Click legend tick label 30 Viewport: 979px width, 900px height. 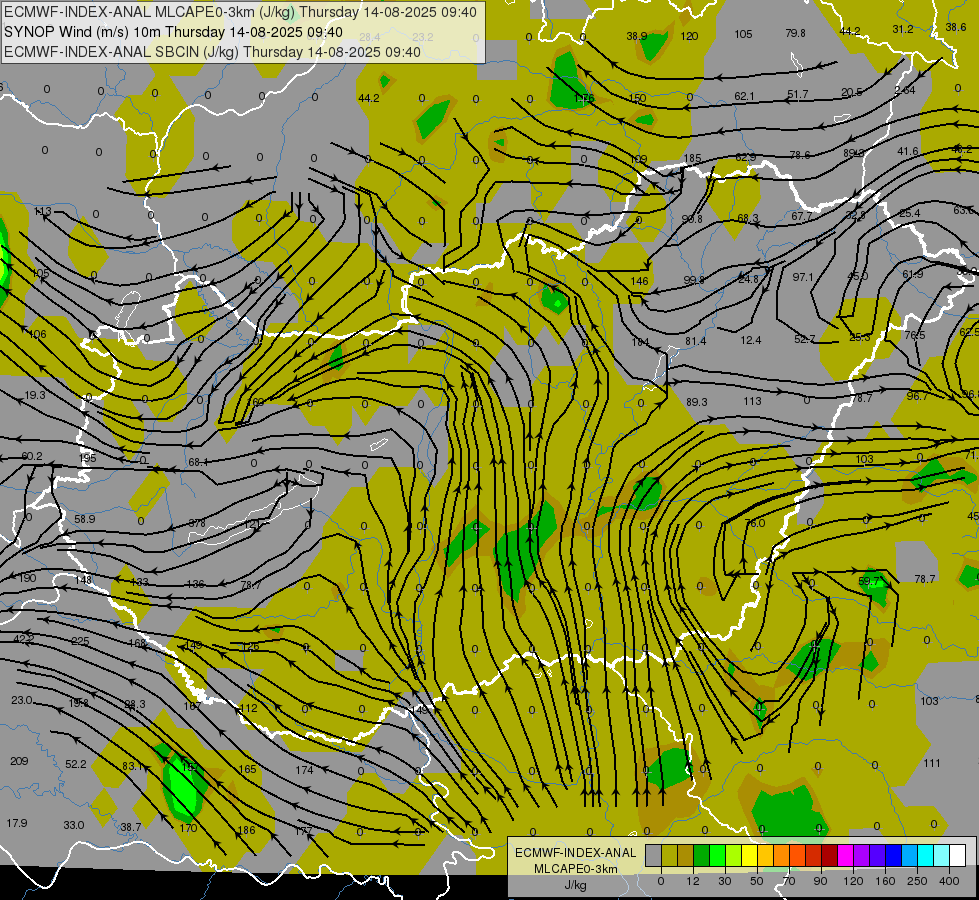724,881
